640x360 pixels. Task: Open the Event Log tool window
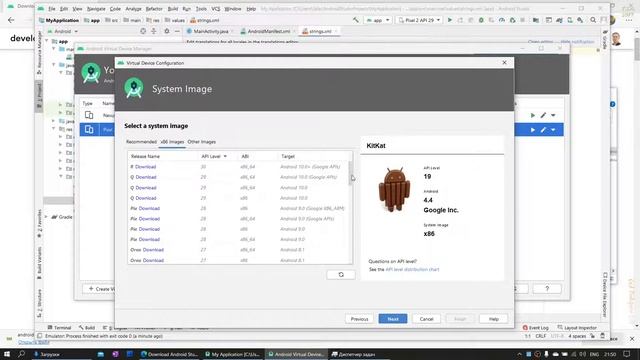[x=536, y=328]
